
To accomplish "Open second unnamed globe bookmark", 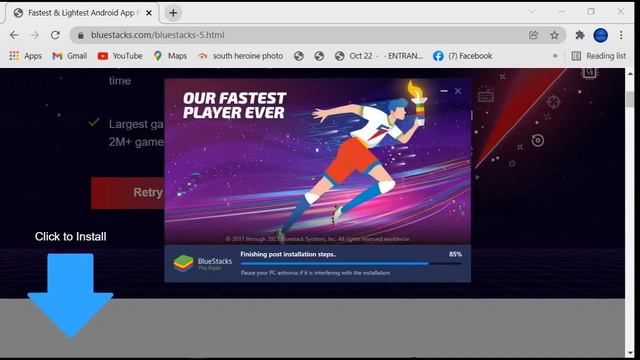I will pyautogui.click(x=319, y=56).
